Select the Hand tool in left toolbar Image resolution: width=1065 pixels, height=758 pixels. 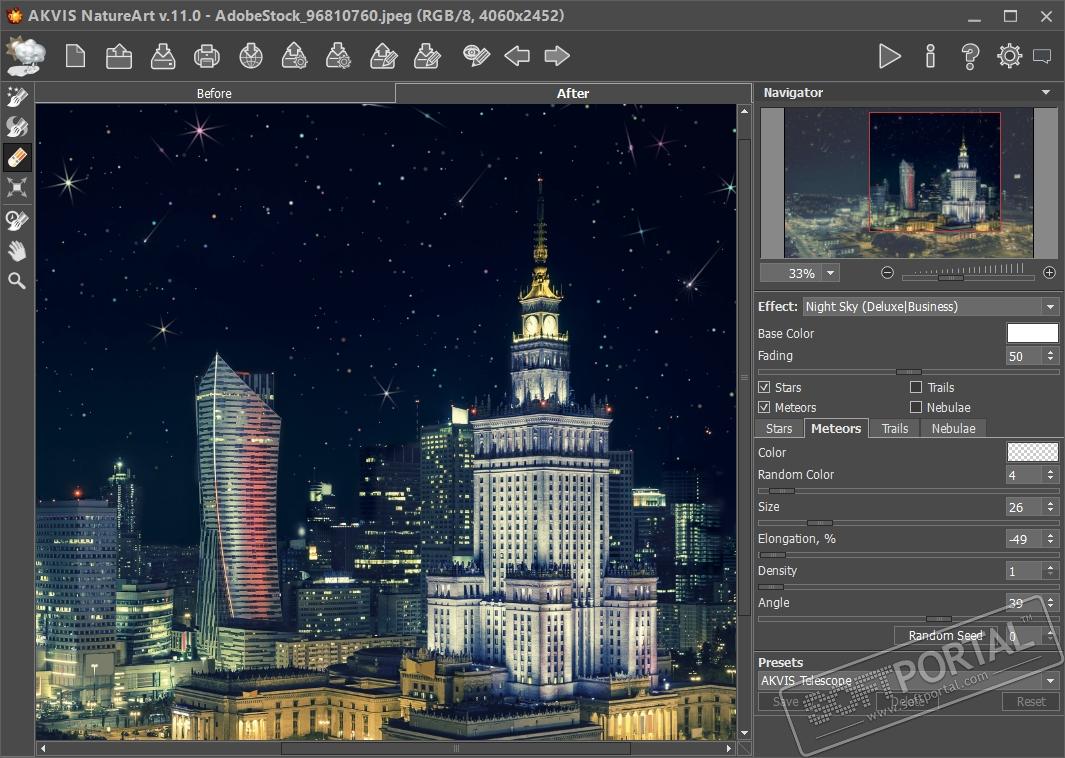tap(17, 251)
